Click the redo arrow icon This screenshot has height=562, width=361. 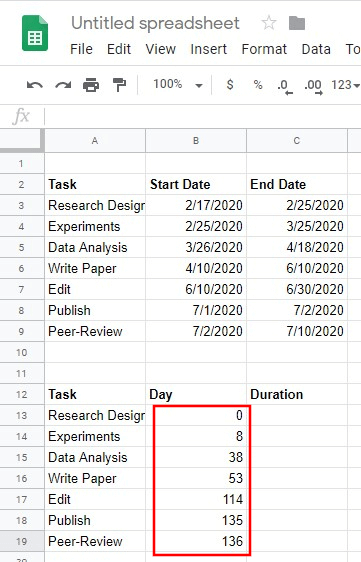pos(63,85)
